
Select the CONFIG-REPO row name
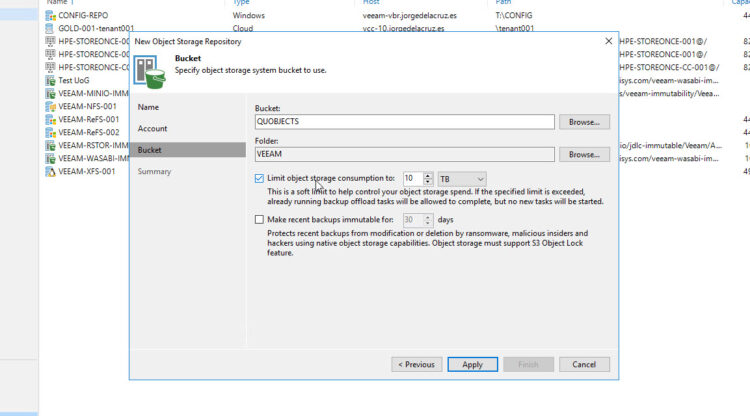(x=83, y=16)
